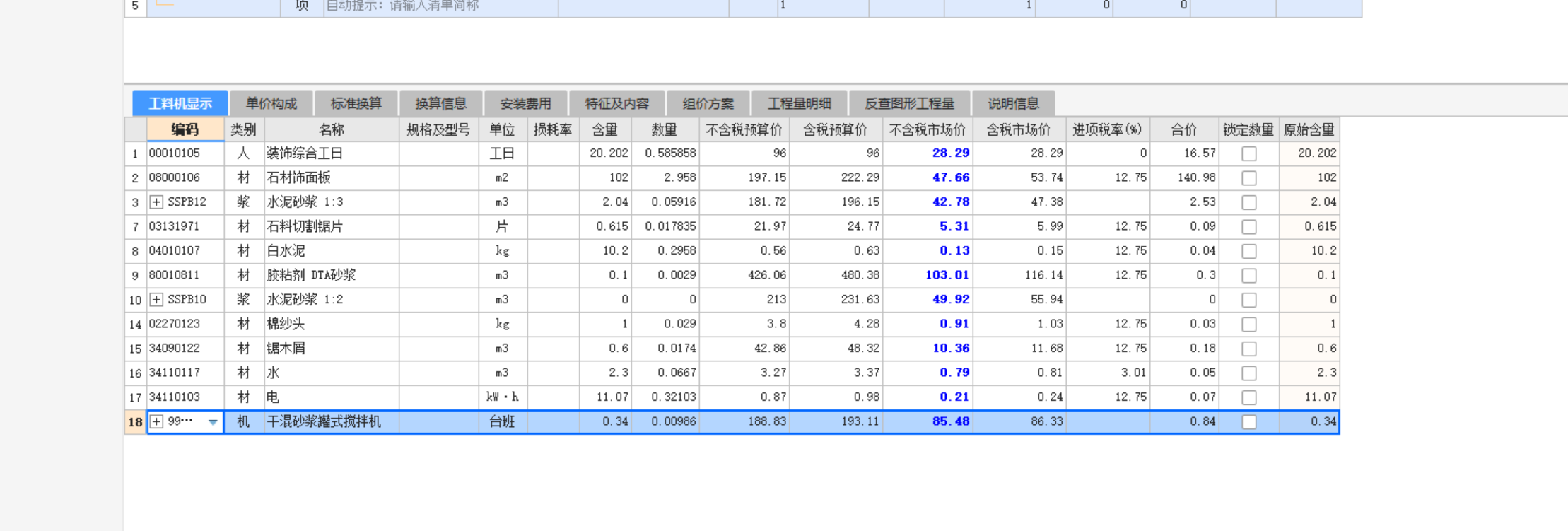The height and width of the screenshot is (531, 1568).
Task: Click the 不含税市场价 column header
Action: [x=928, y=129]
